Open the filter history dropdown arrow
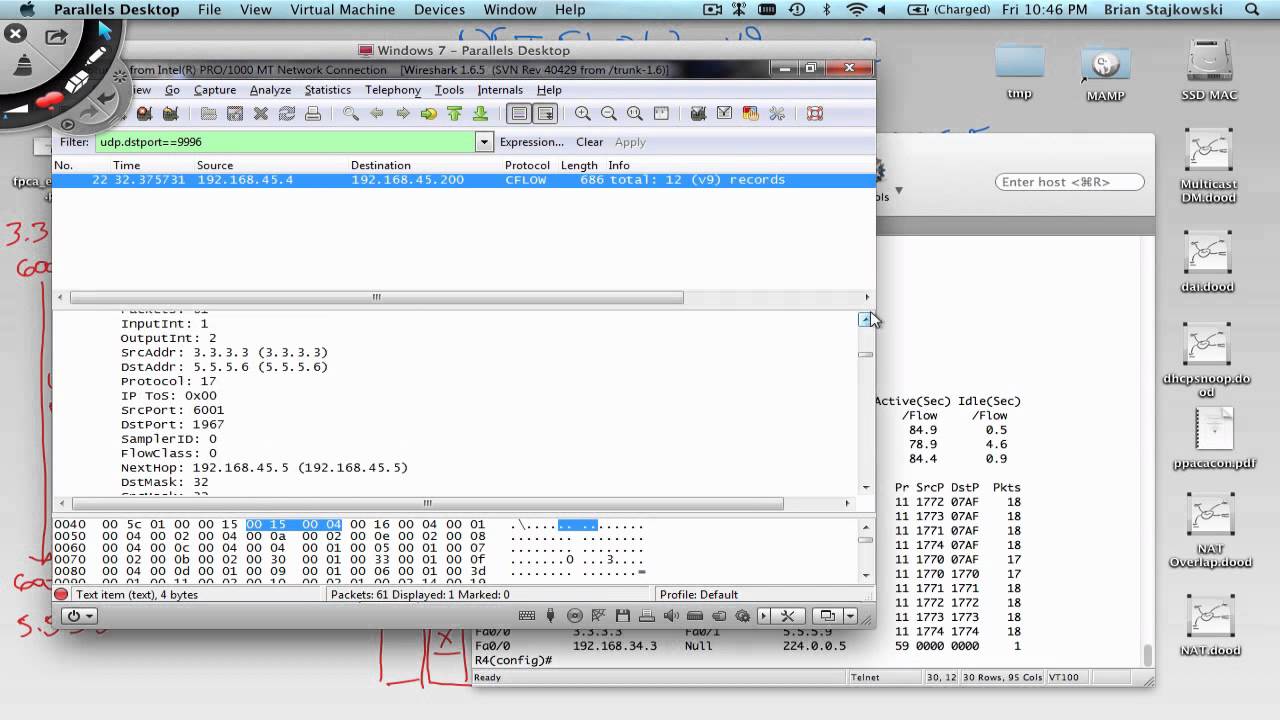The image size is (1280, 720). (484, 142)
